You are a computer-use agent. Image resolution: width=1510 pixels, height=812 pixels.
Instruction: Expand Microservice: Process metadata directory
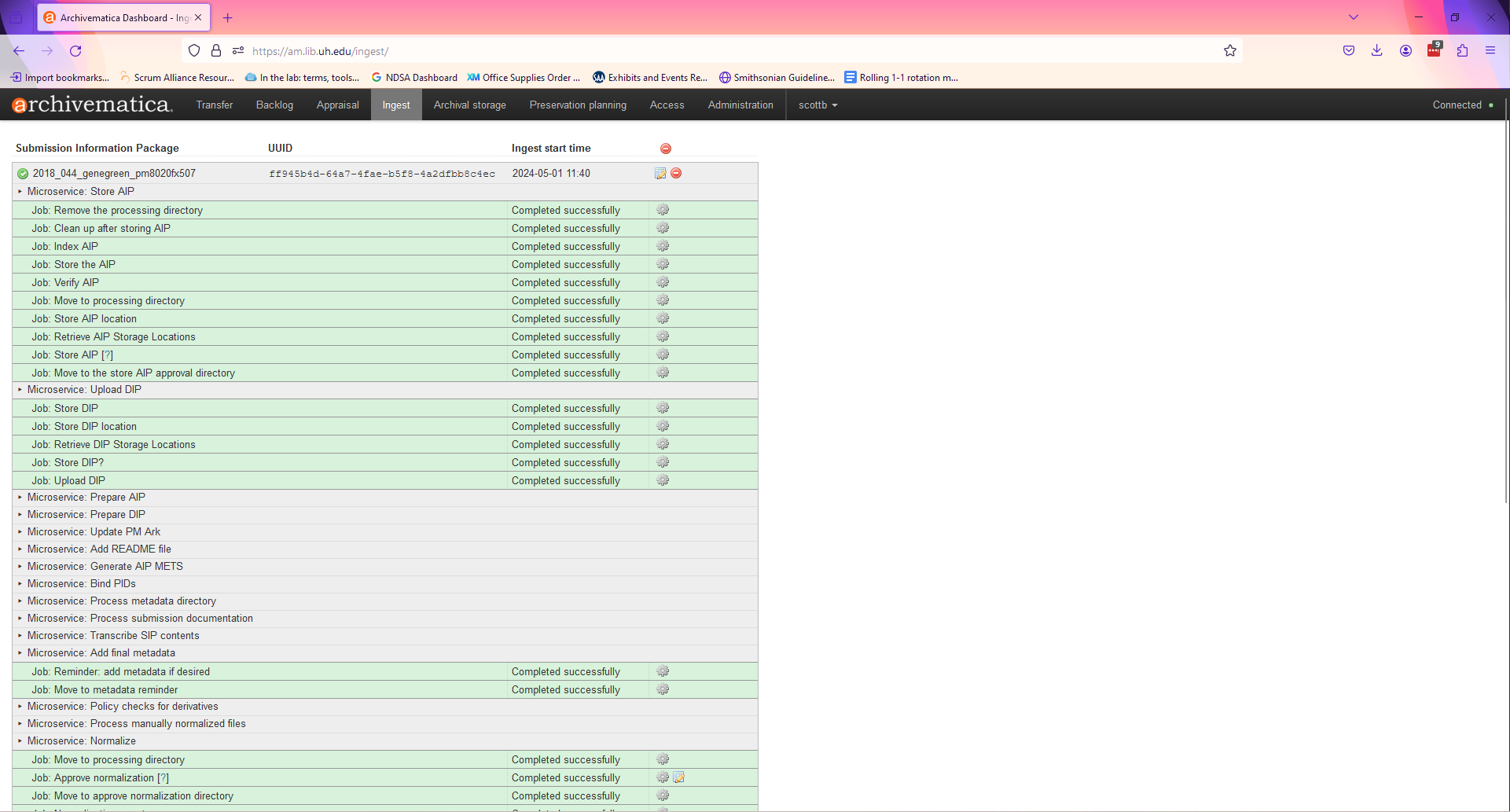(117, 601)
